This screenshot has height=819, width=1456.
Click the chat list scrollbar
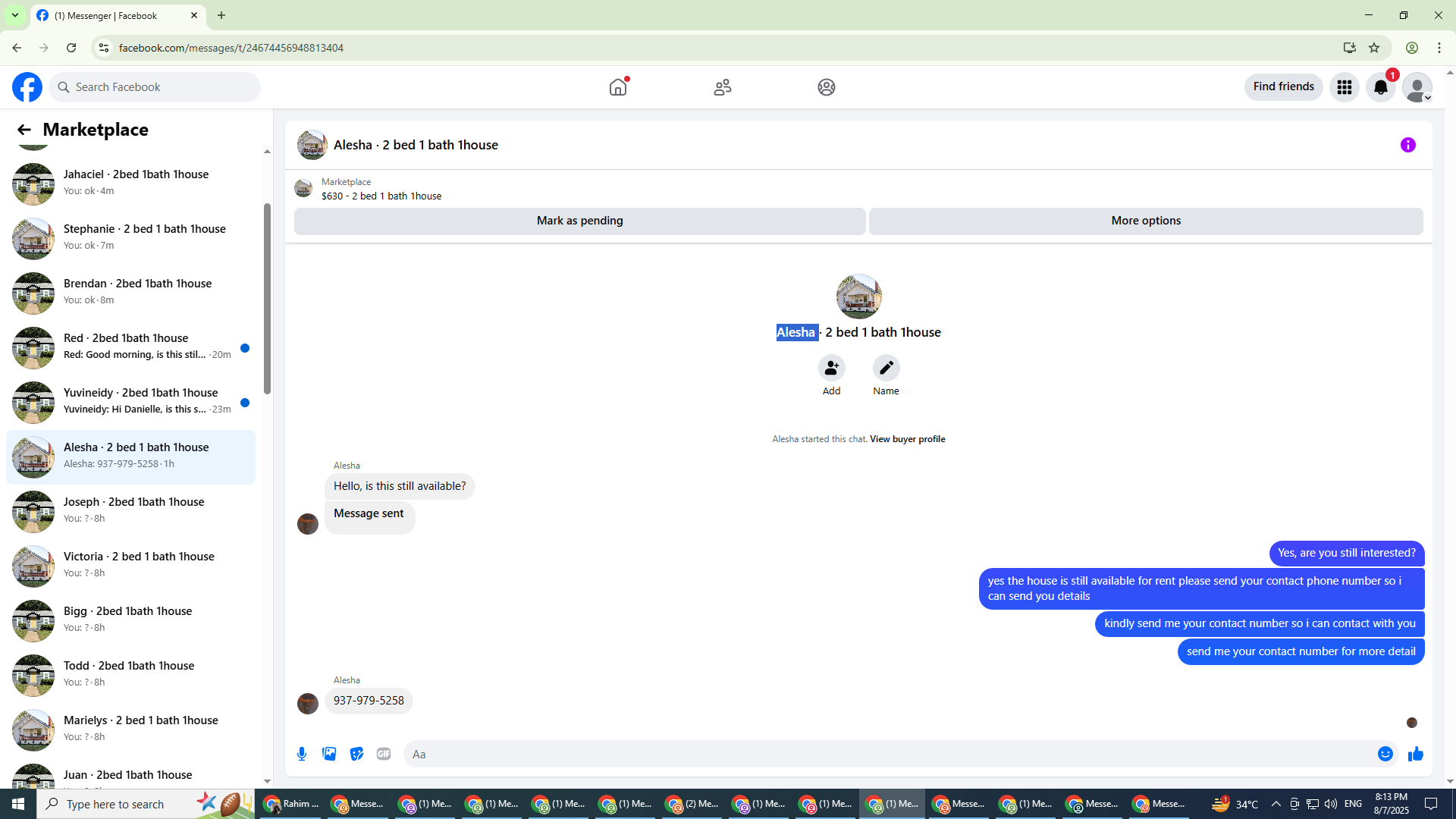267,299
